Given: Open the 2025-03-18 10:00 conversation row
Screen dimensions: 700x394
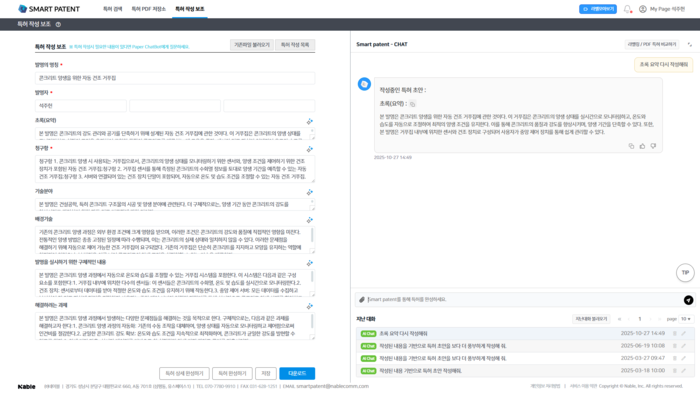Looking at the screenshot, I should (x=525, y=371).
